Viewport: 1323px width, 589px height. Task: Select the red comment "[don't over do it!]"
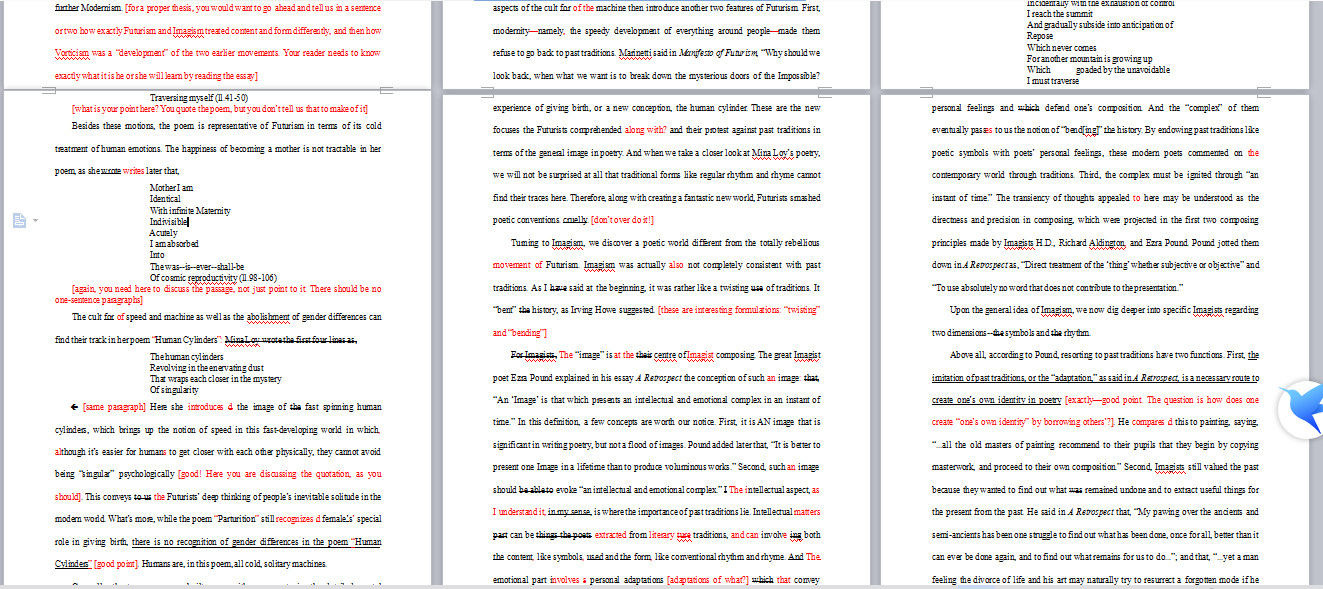[x=622, y=219]
